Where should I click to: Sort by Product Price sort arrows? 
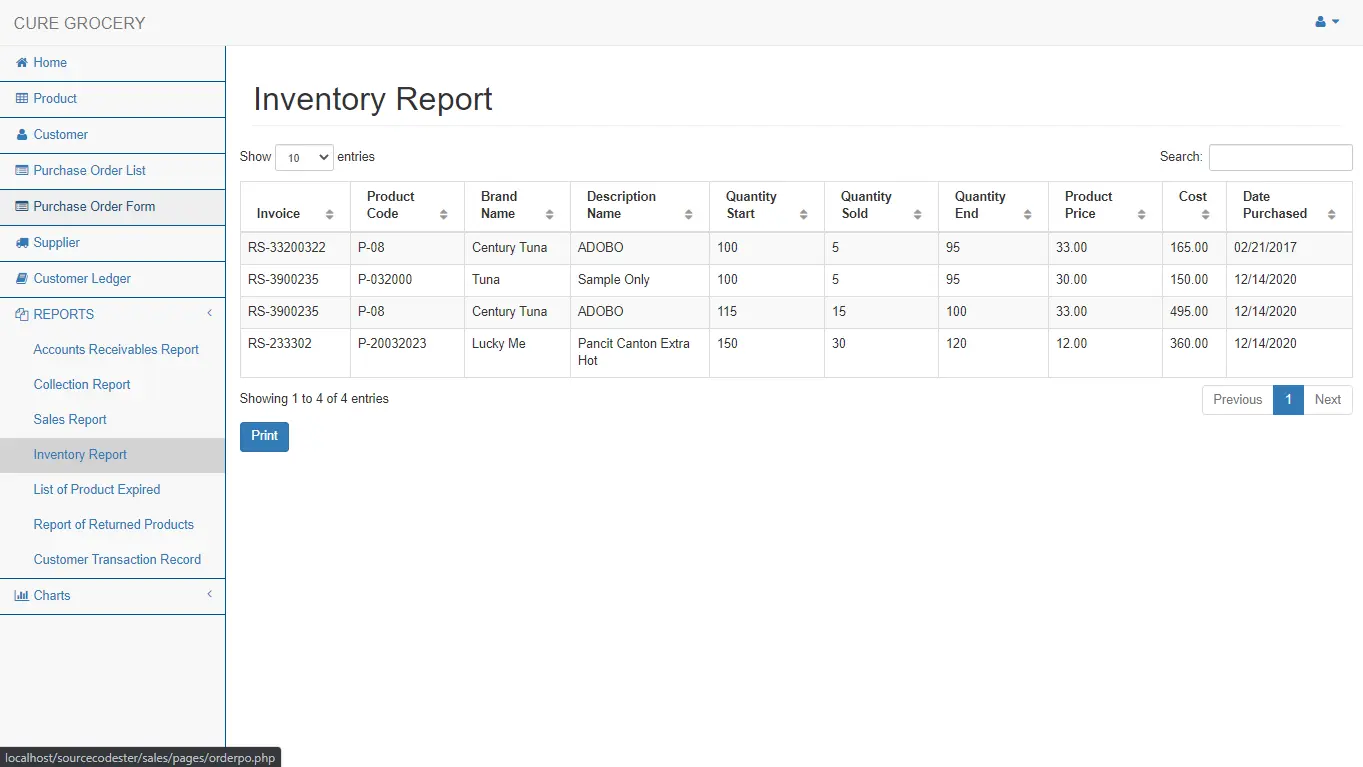click(1142, 214)
